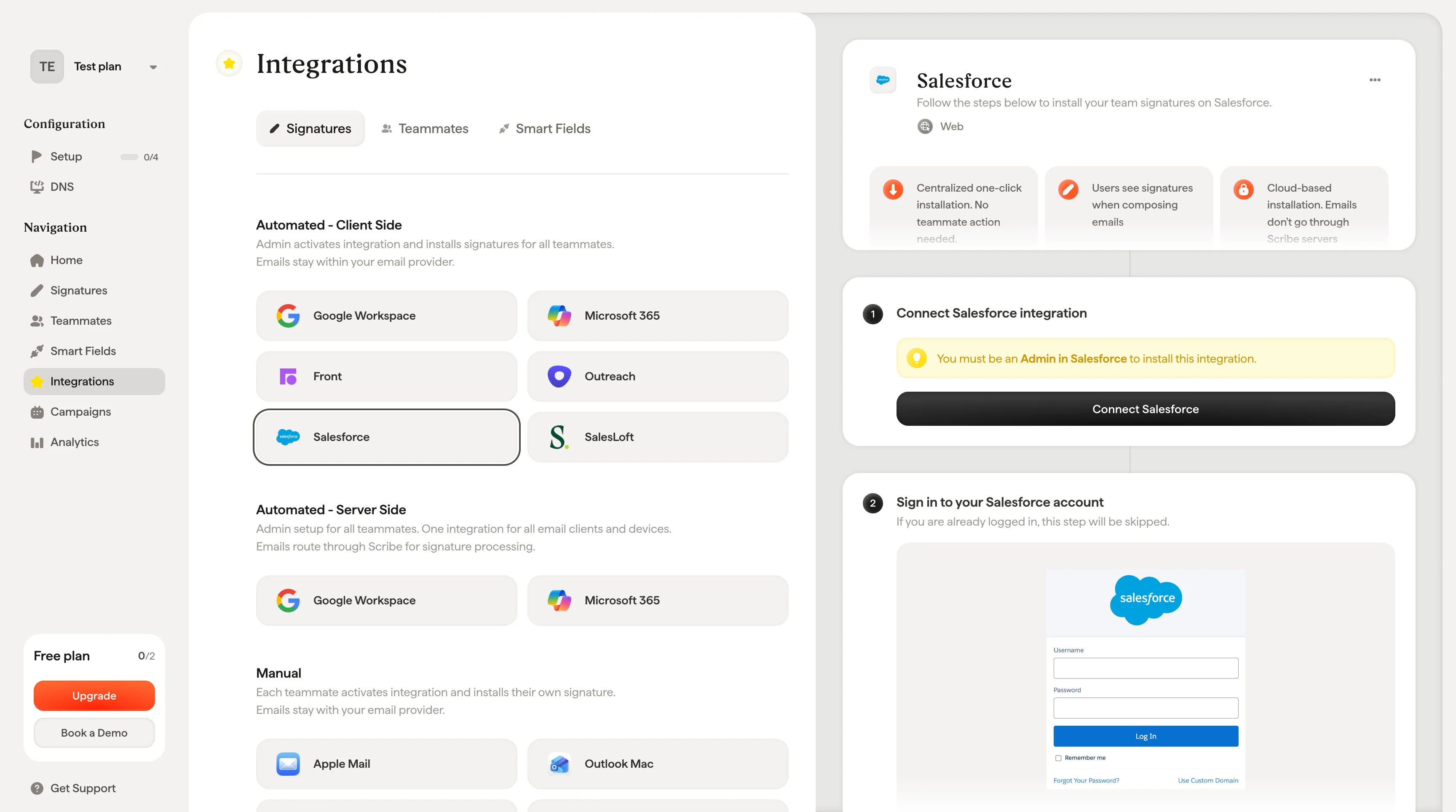Click Use Custom Domain link
Viewport: 1456px width, 812px height.
click(x=1208, y=780)
